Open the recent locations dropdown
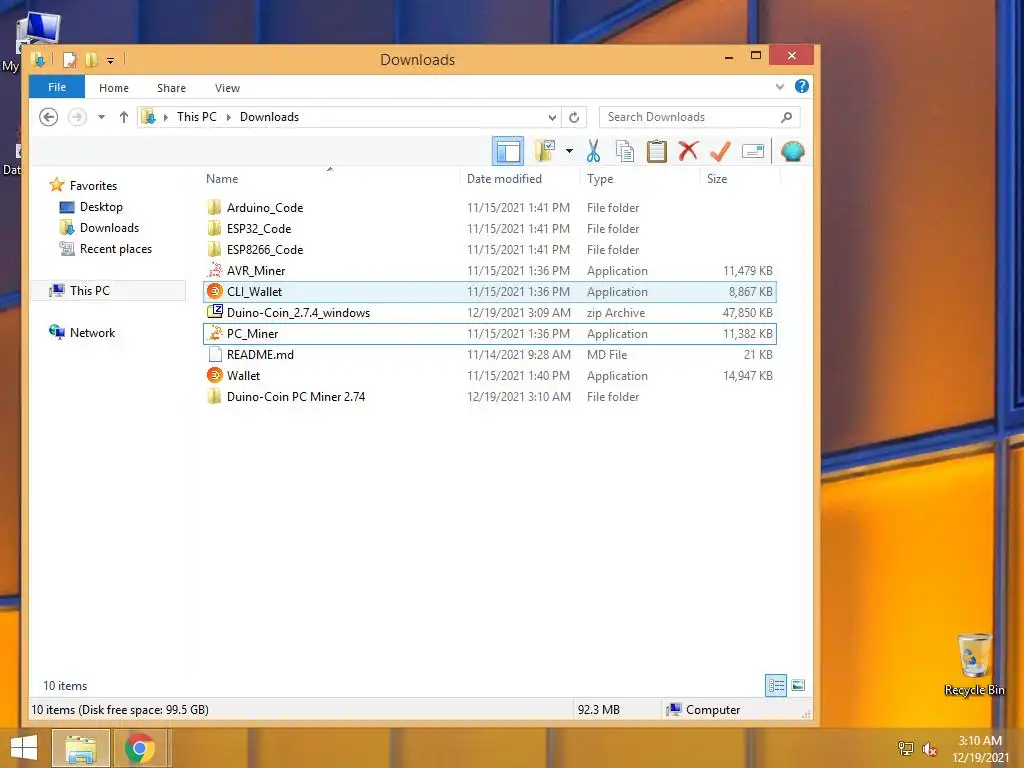Image resolution: width=1024 pixels, height=768 pixels. click(x=101, y=118)
